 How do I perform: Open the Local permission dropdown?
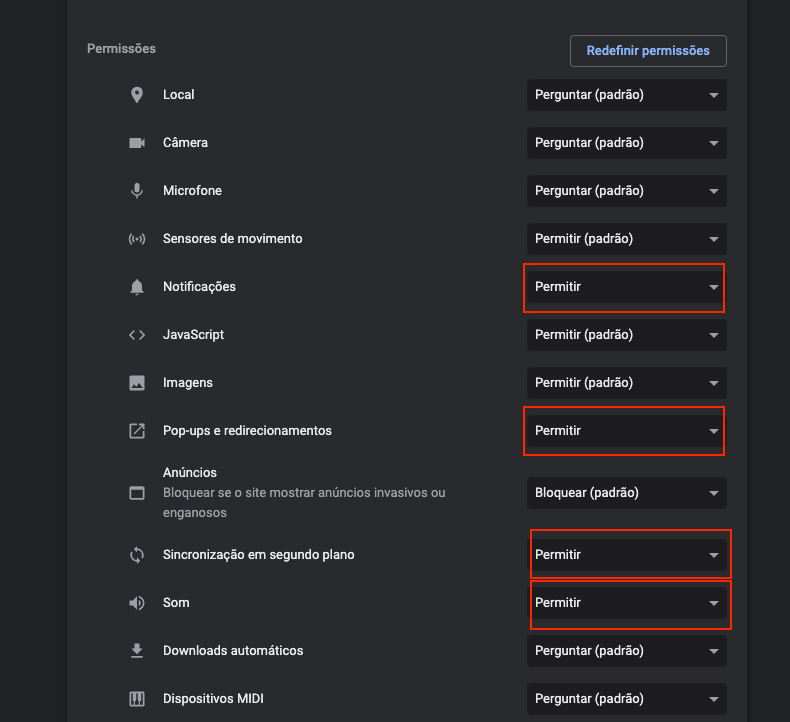(626, 95)
